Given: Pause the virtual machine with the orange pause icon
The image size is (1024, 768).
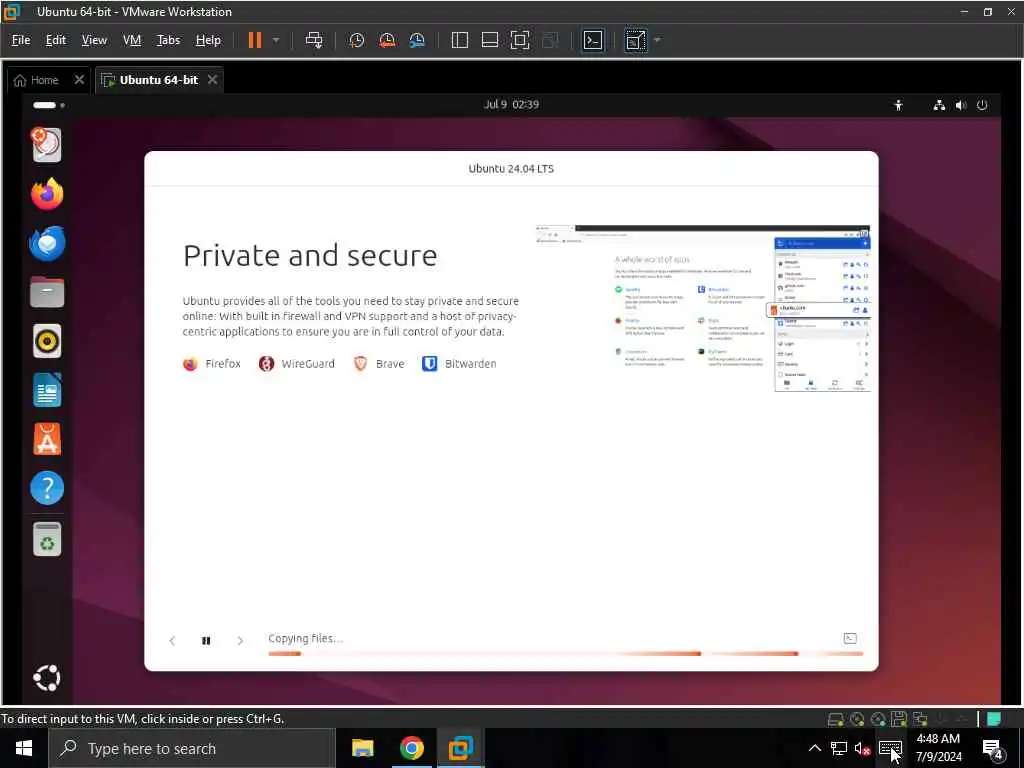Looking at the screenshot, I should tap(255, 40).
